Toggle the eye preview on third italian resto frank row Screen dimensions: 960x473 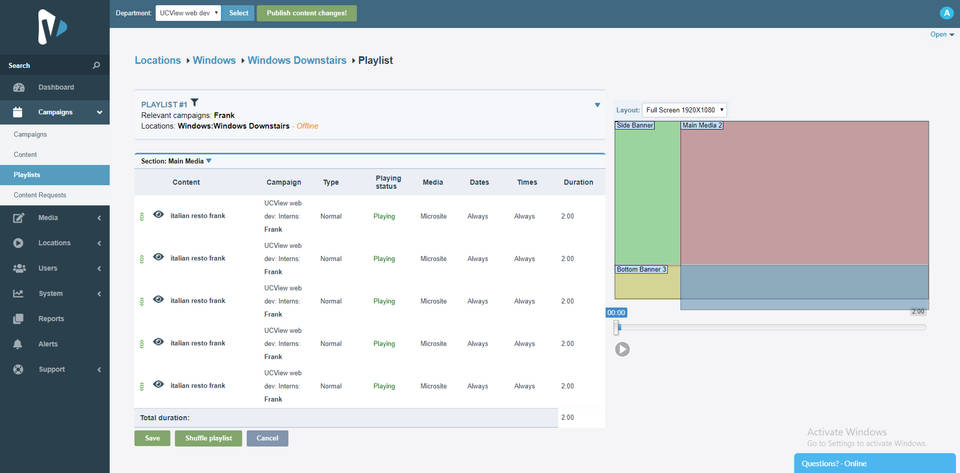point(158,299)
